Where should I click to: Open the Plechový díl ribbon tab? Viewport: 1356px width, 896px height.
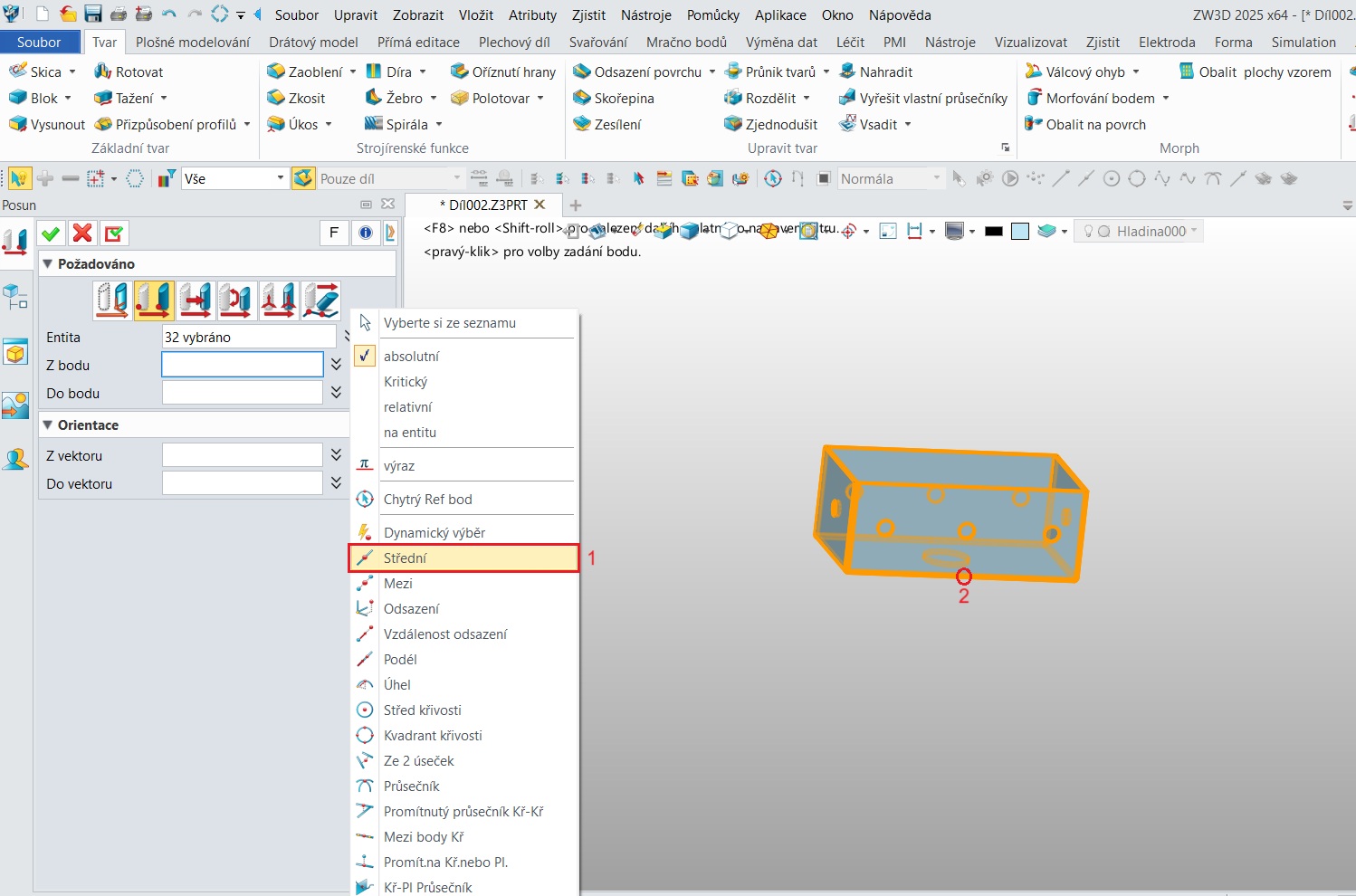pyautogui.click(x=514, y=42)
